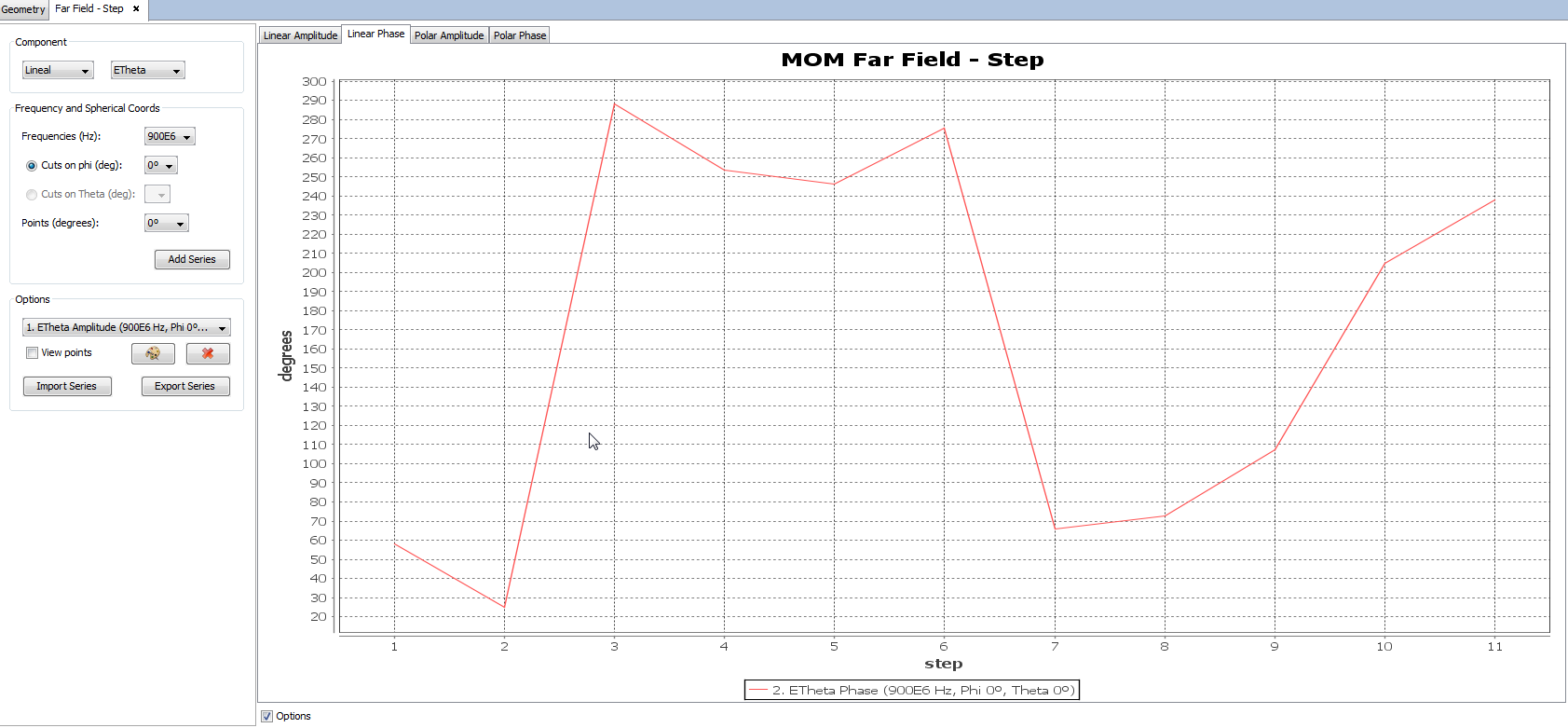Image resolution: width=1568 pixels, height=728 pixels.
Task: Click the Add Series button
Action: pyautogui.click(x=192, y=260)
